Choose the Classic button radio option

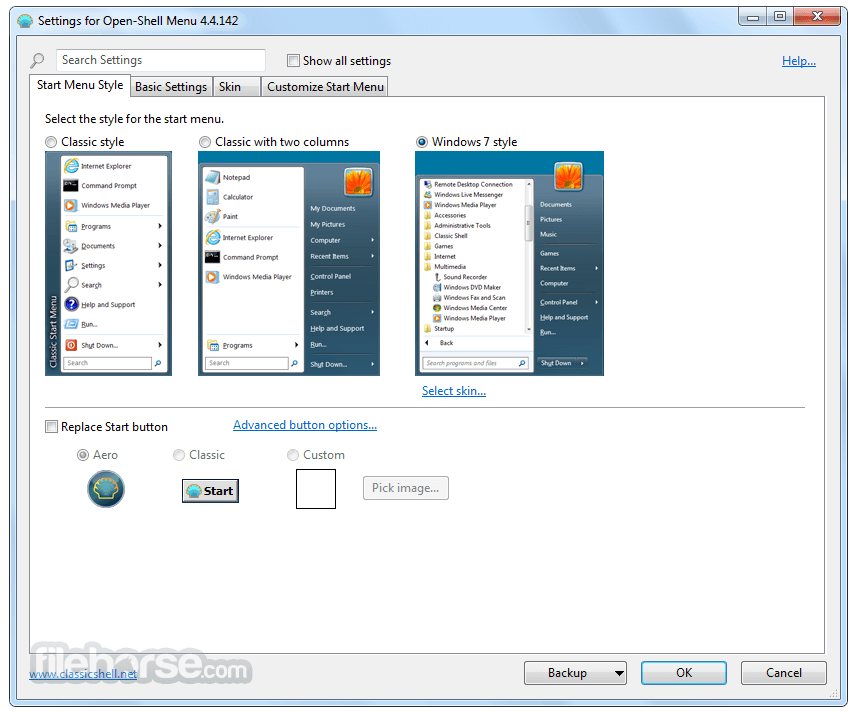pos(179,455)
